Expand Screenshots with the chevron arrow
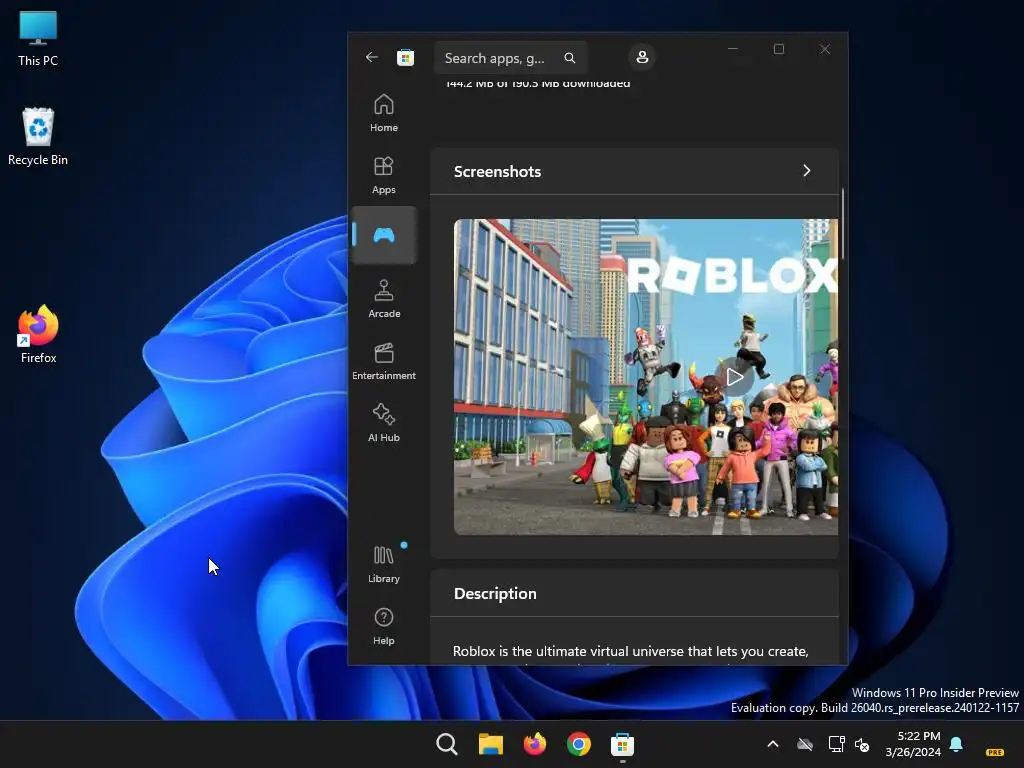 807,170
